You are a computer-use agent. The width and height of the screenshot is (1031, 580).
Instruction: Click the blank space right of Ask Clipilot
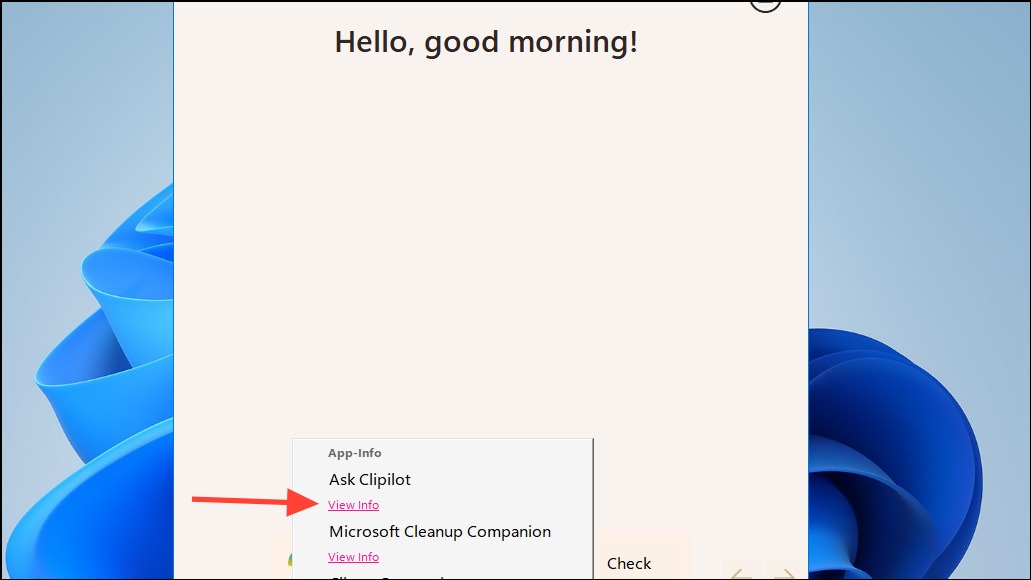point(500,479)
